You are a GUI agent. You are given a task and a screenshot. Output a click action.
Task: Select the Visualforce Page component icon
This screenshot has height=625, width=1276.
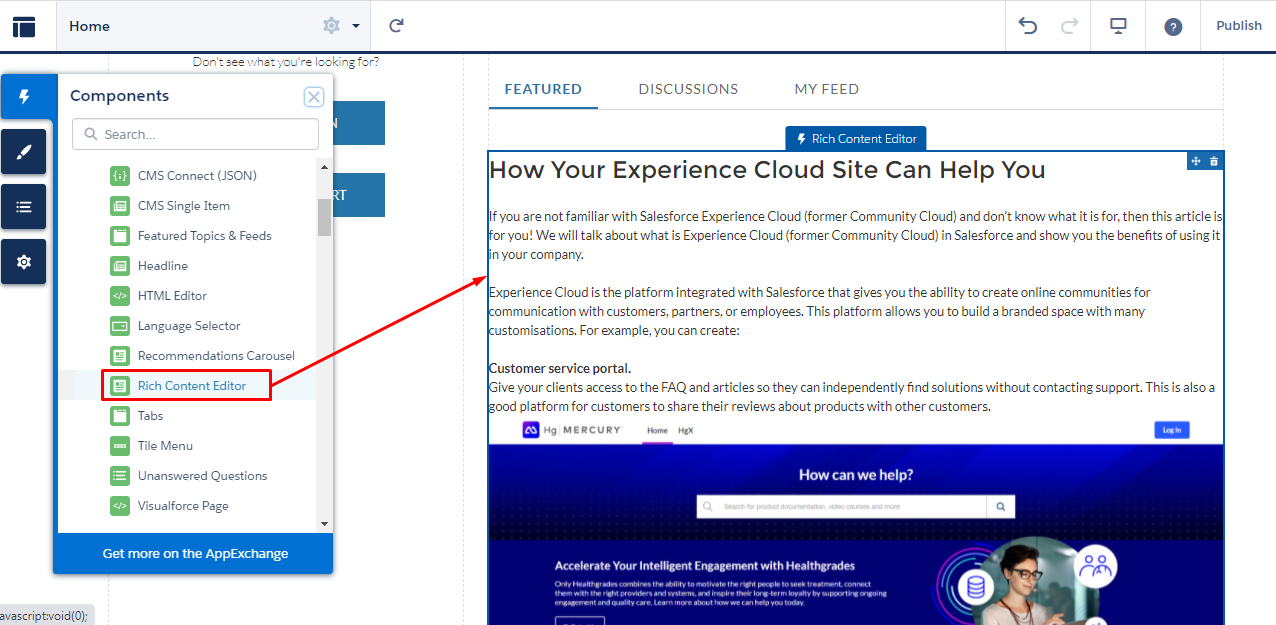pos(120,506)
